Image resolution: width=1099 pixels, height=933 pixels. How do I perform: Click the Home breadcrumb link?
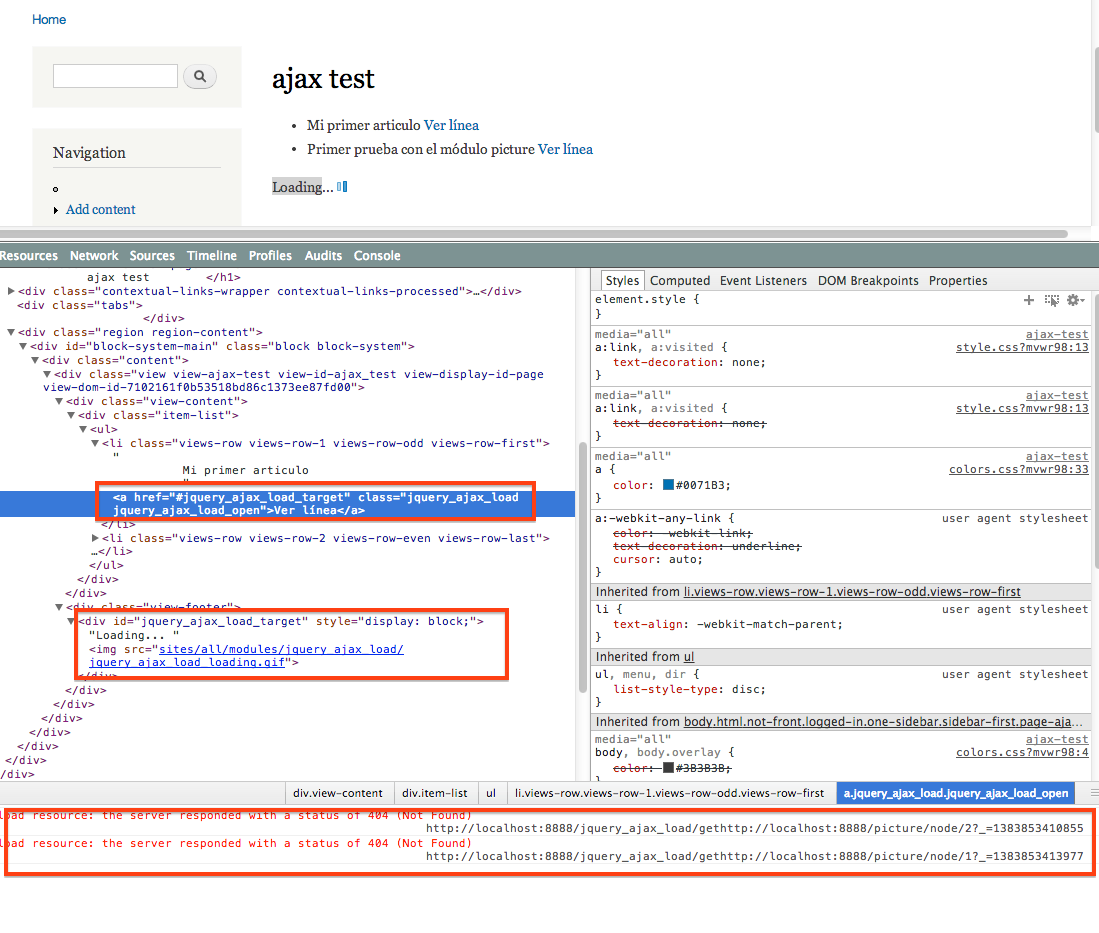click(49, 19)
